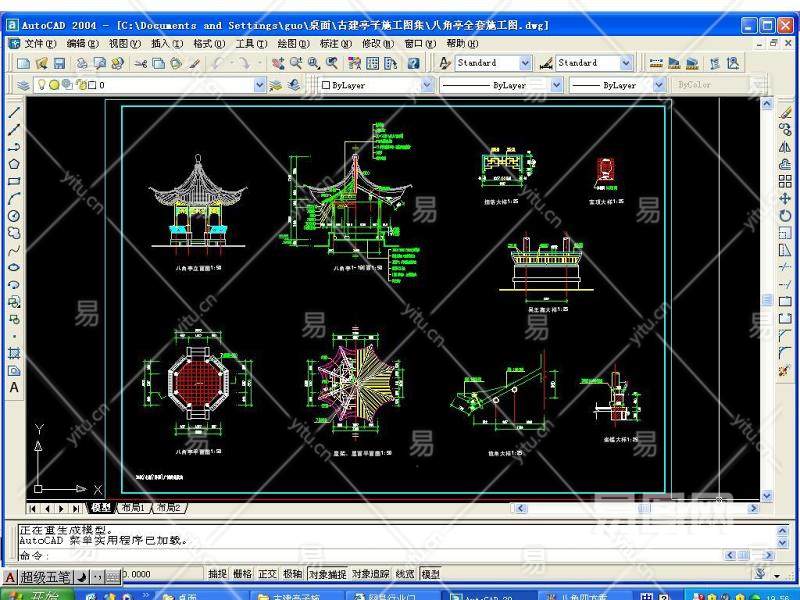Toggle 正交 ortho mode in status bar

(268, 574)
